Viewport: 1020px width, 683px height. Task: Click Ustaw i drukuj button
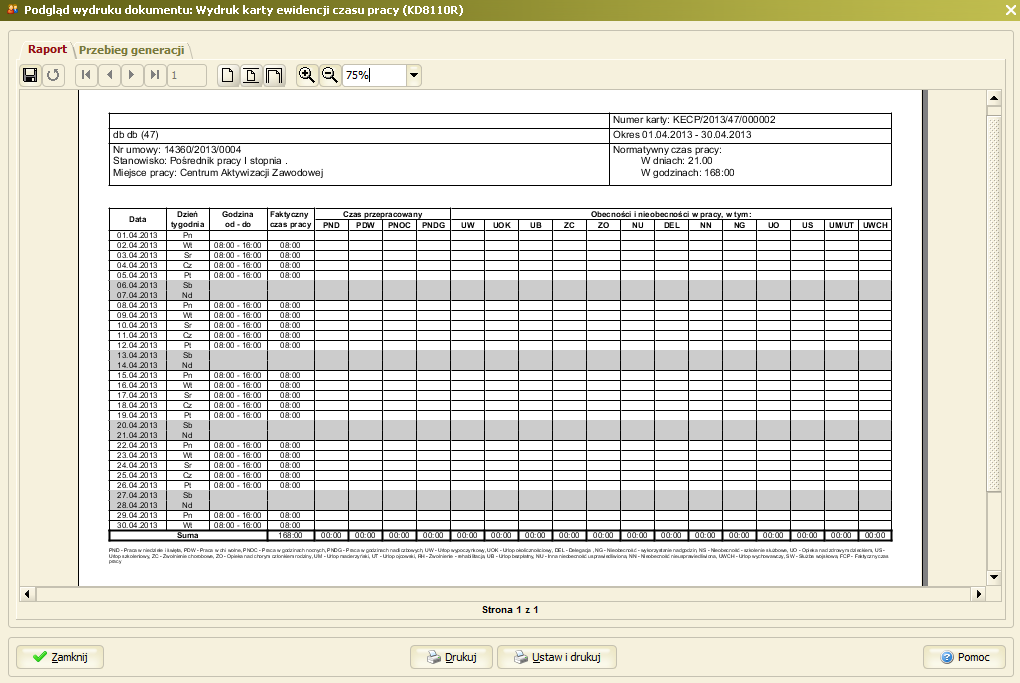point(557,657)
